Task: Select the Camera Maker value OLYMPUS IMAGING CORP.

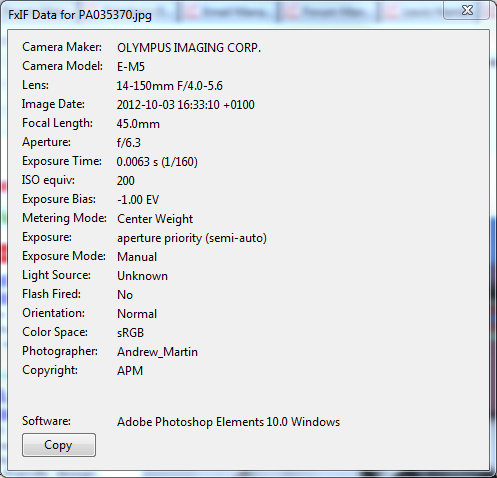Action: 189,48
